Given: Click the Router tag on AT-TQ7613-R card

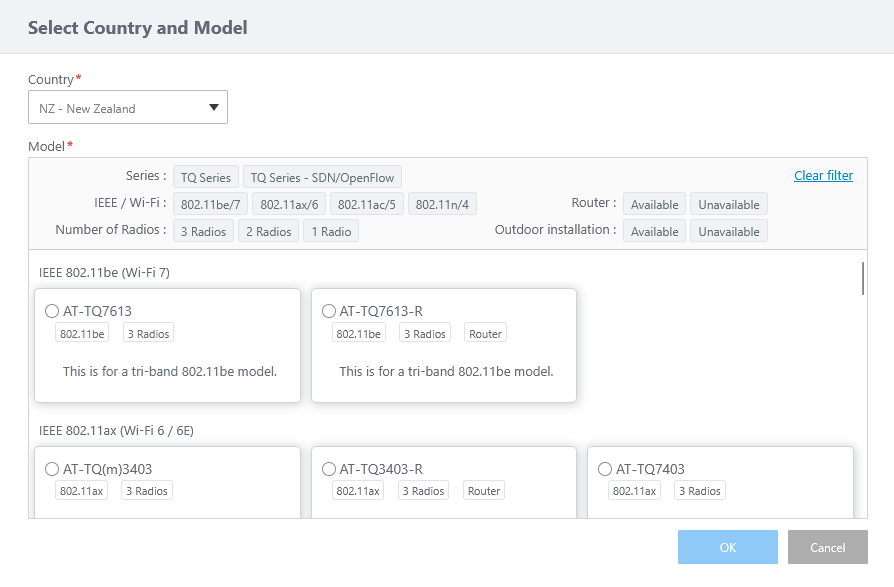Looking at the screenshot, I should pos(485,333).
